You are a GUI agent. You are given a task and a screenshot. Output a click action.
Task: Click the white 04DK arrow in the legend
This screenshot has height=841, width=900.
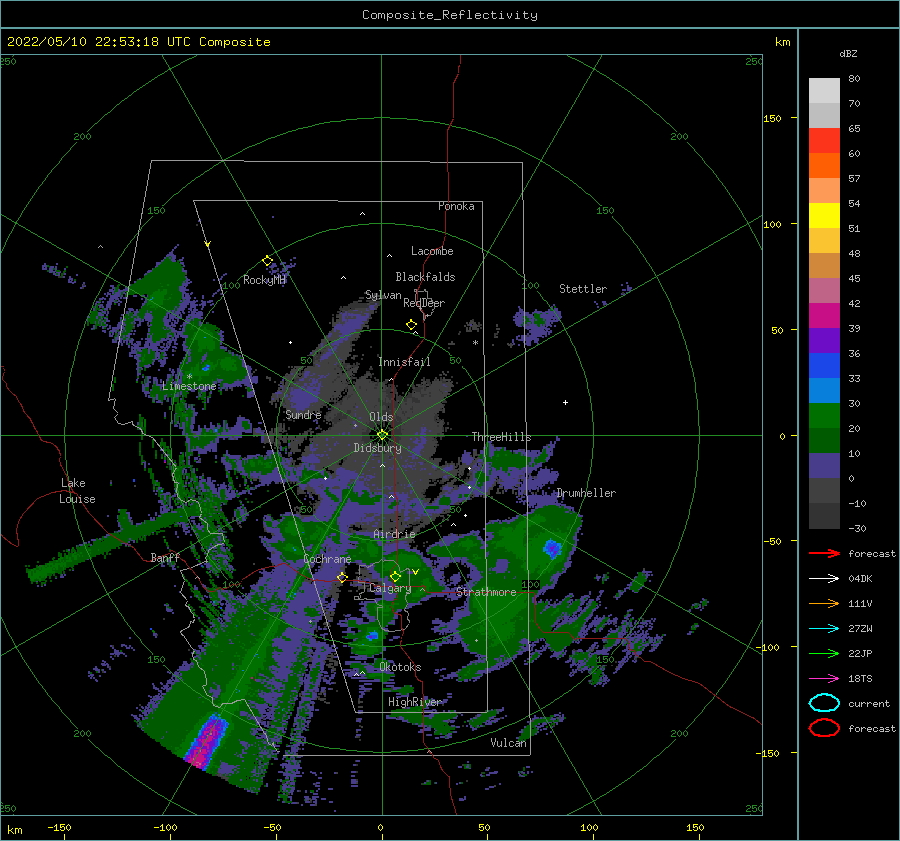824,579
